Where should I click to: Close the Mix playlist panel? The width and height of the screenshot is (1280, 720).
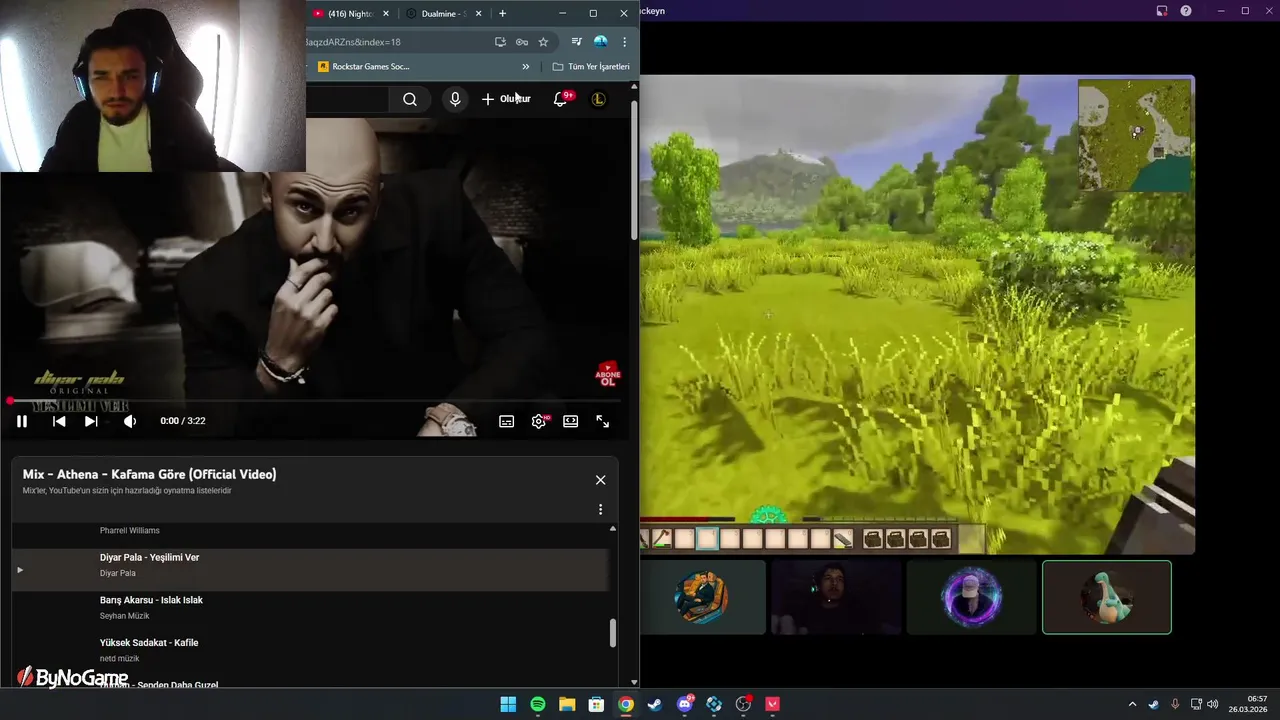[x=601, y=480]
